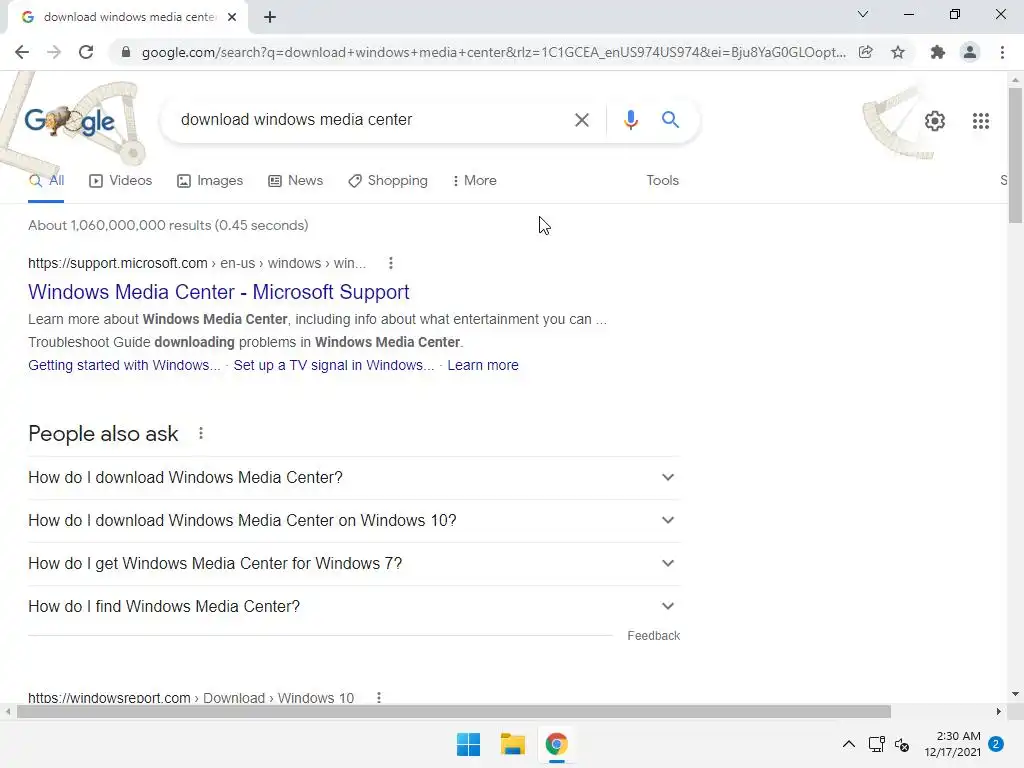Image resolution: width=1024 pixels, height=768 pixels.
Task: Open the Chrome three-dot menu
Action: pos(1002,52)
